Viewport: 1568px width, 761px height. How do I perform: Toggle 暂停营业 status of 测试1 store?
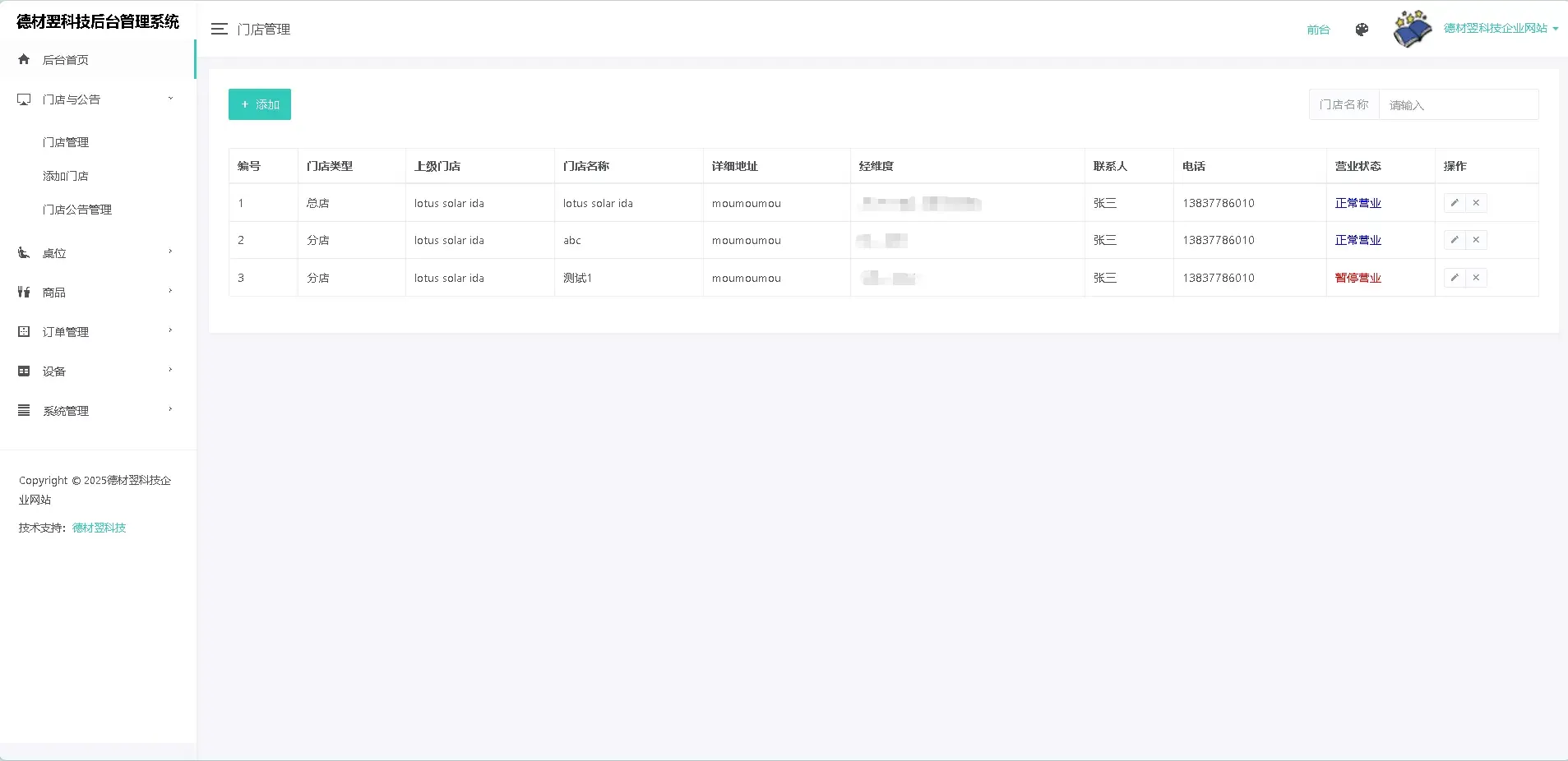click(1358, 278)
